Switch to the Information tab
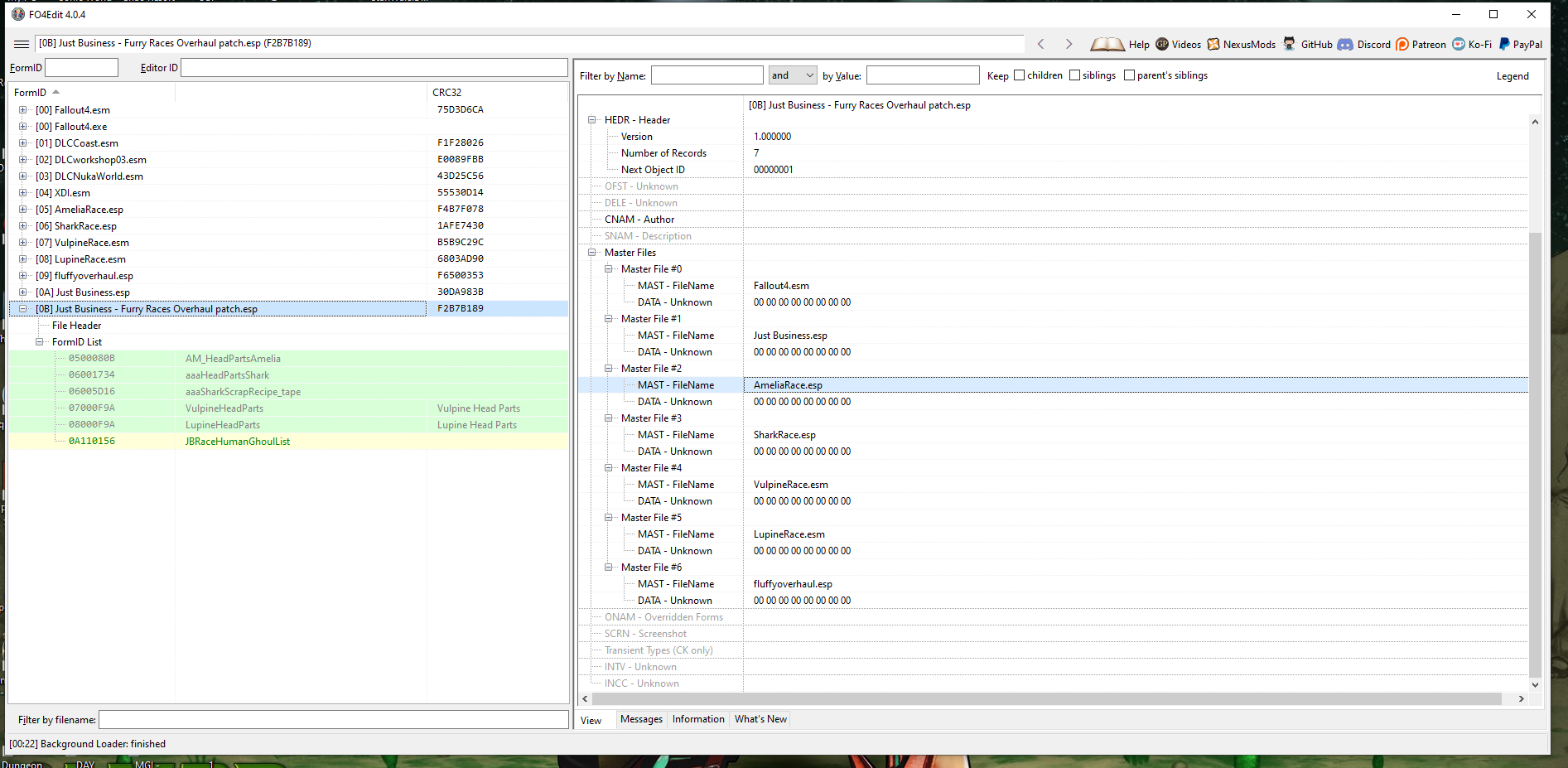Screen dimensions: 1568x768 click(698, 719)
